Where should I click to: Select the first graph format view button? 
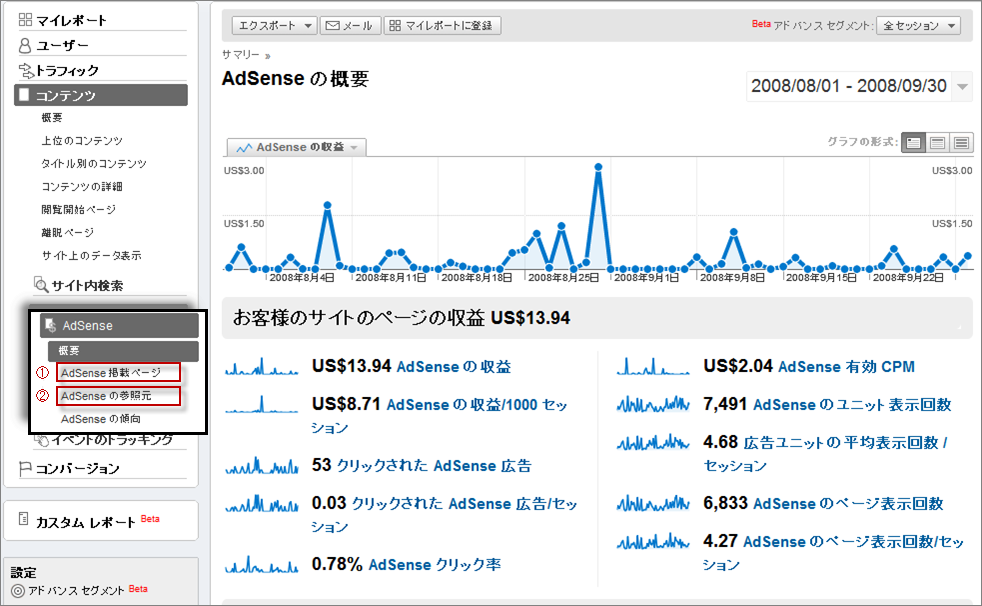point(913,143)
